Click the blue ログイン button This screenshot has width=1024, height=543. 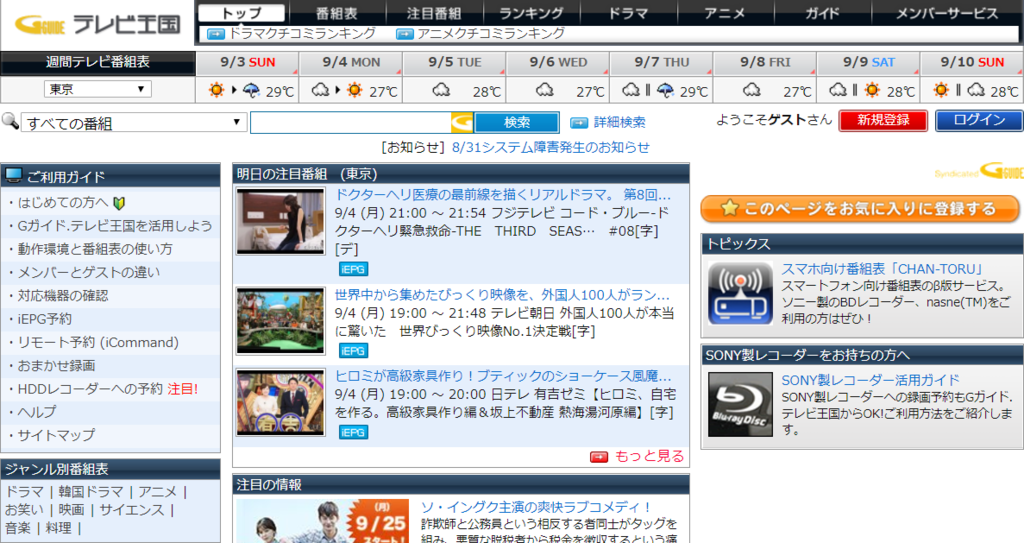coord(979,120)
